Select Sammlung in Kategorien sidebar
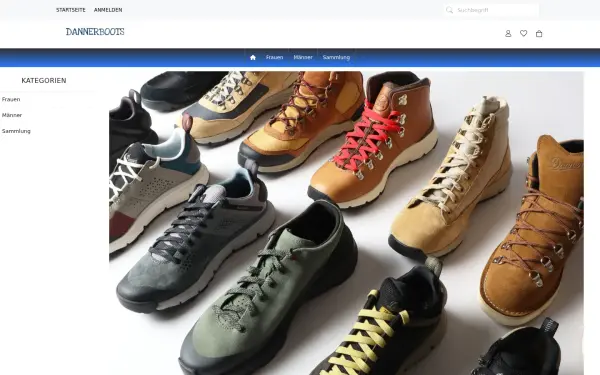Image resolution: width=600 pixels, height=375 pixels. tap(16, 131)
